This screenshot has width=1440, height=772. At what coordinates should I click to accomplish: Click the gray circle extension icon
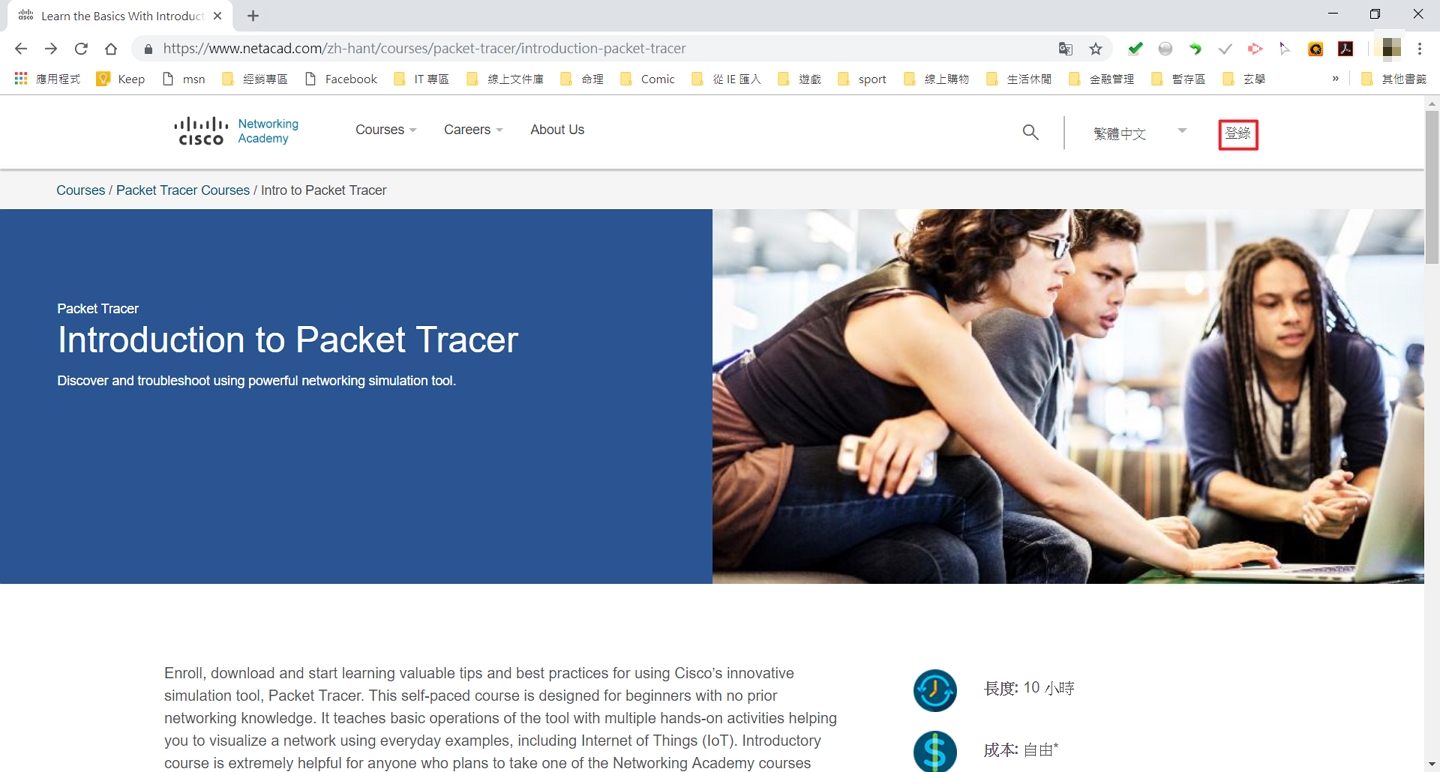[1165, 48]
